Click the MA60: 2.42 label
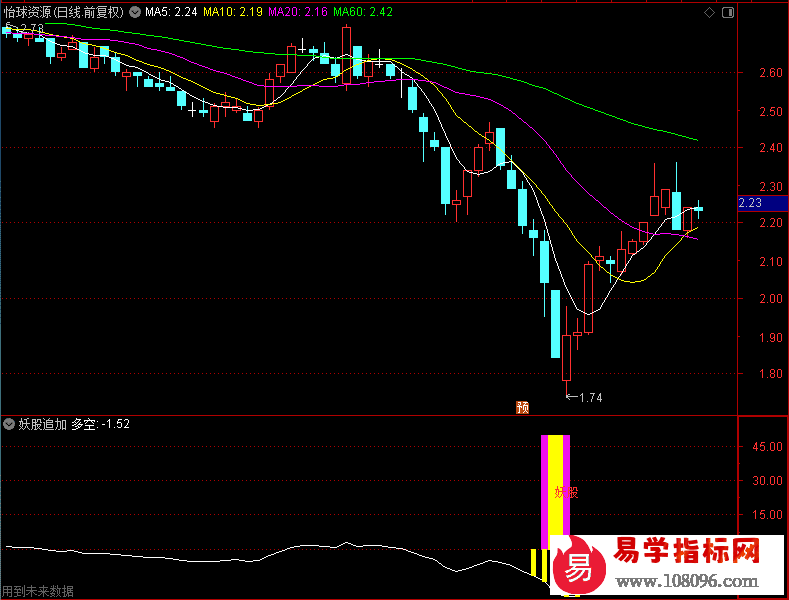789x600 pixels. pyautogui.click(x=363, y=12)
